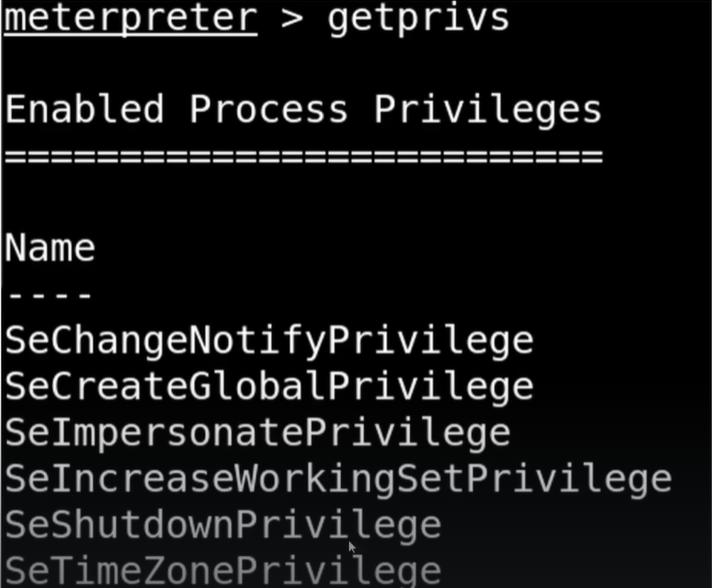Click the blank line below the getprivs command

tap(300, 63)
